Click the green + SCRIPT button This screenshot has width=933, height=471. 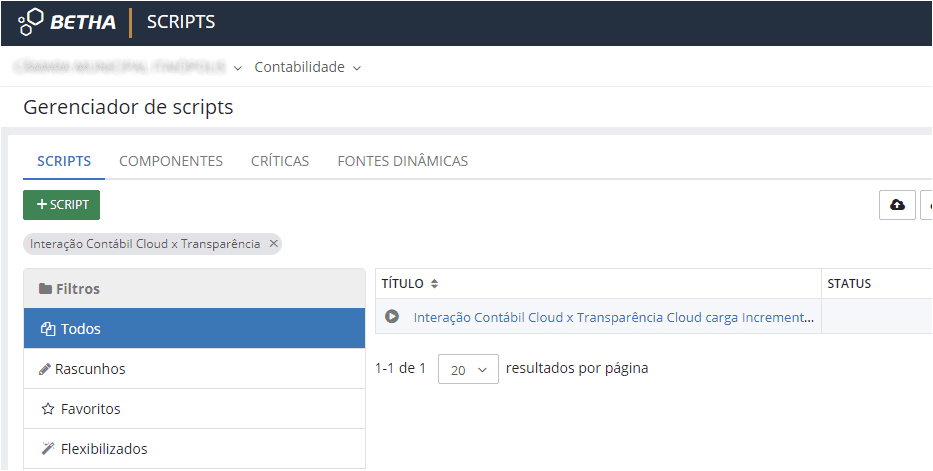62,205
